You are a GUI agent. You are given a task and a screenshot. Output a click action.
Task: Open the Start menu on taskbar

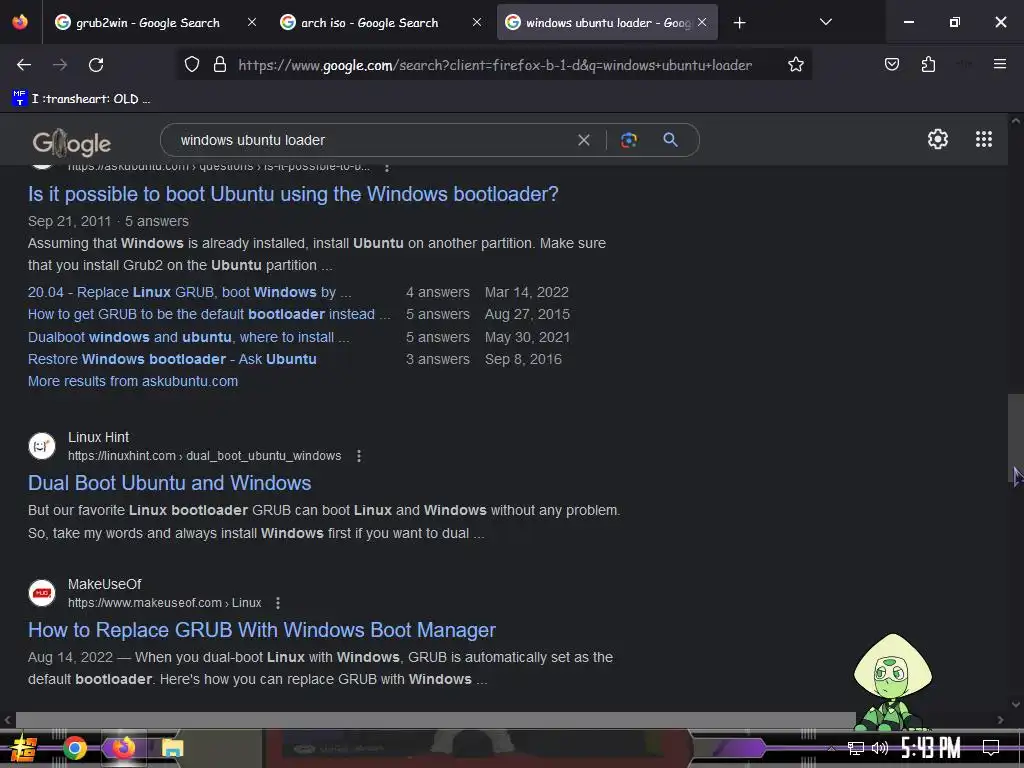pyautogui.click(x=24, y=748)
